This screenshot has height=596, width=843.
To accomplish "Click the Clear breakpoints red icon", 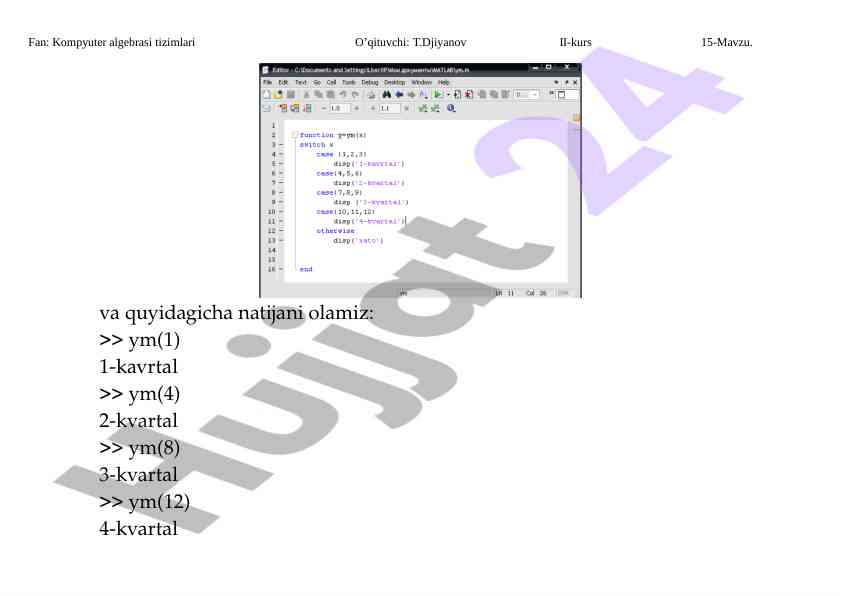I will click(x=469, y=94).
